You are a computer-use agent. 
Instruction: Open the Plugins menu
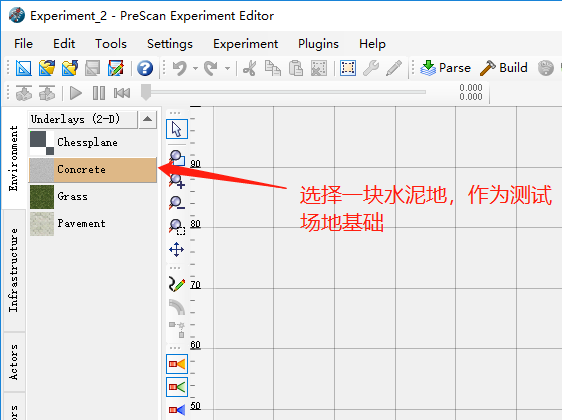(318, 44)
